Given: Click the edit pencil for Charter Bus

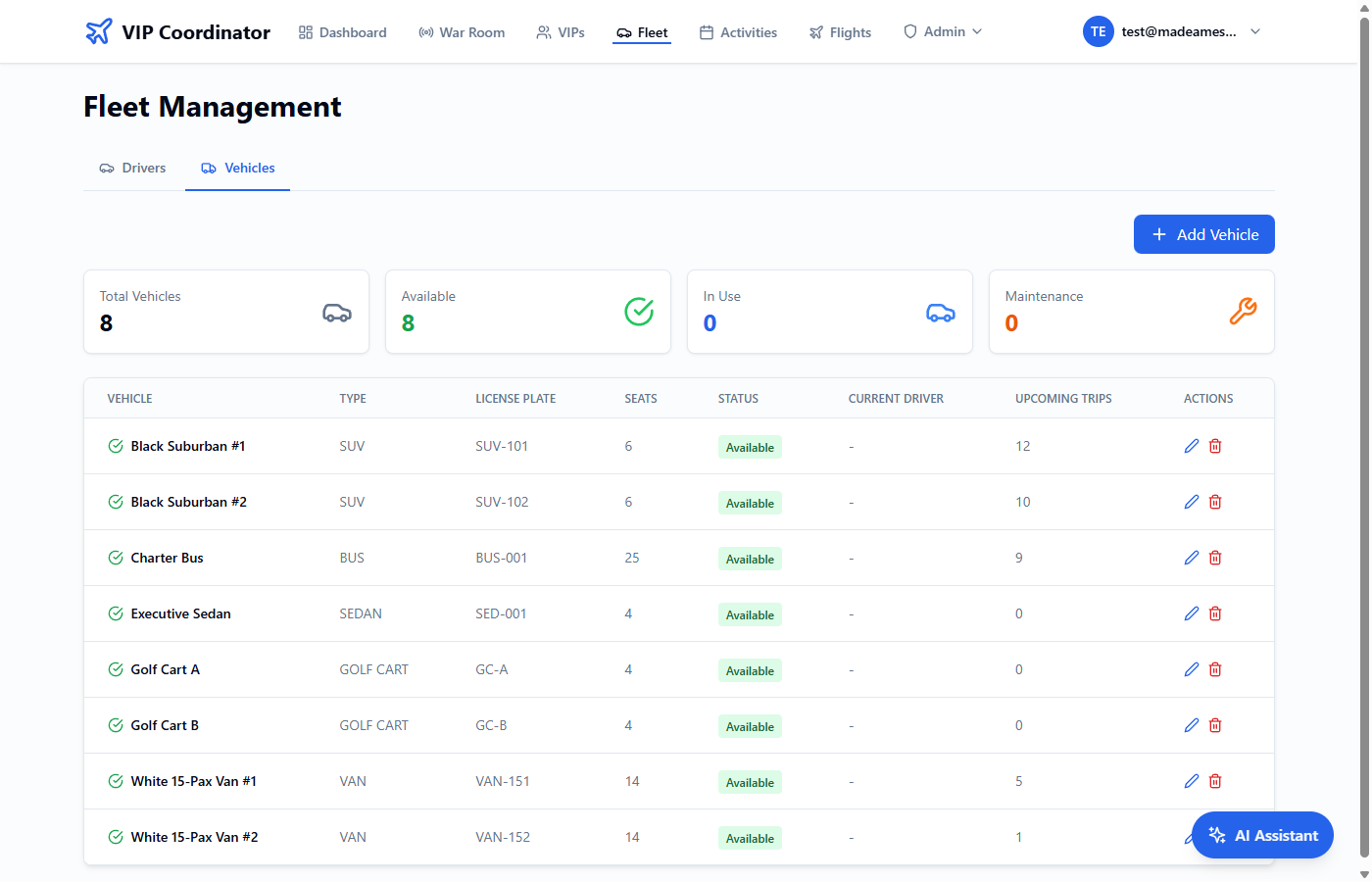Looking at the screenshot, I should 1191,558.
